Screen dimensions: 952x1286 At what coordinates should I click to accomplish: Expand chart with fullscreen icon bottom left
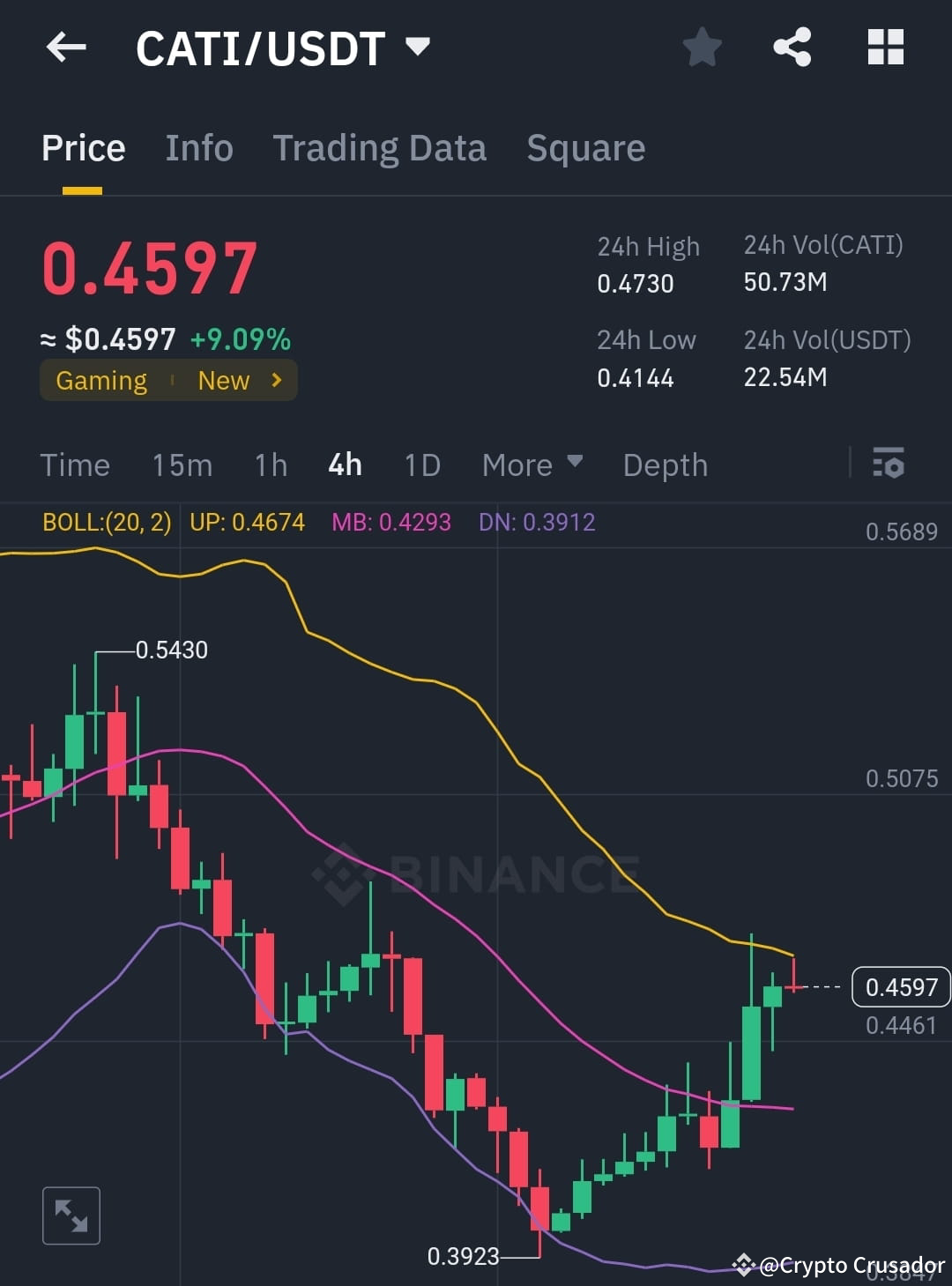pyautogui.click(x=71, y=1215)
